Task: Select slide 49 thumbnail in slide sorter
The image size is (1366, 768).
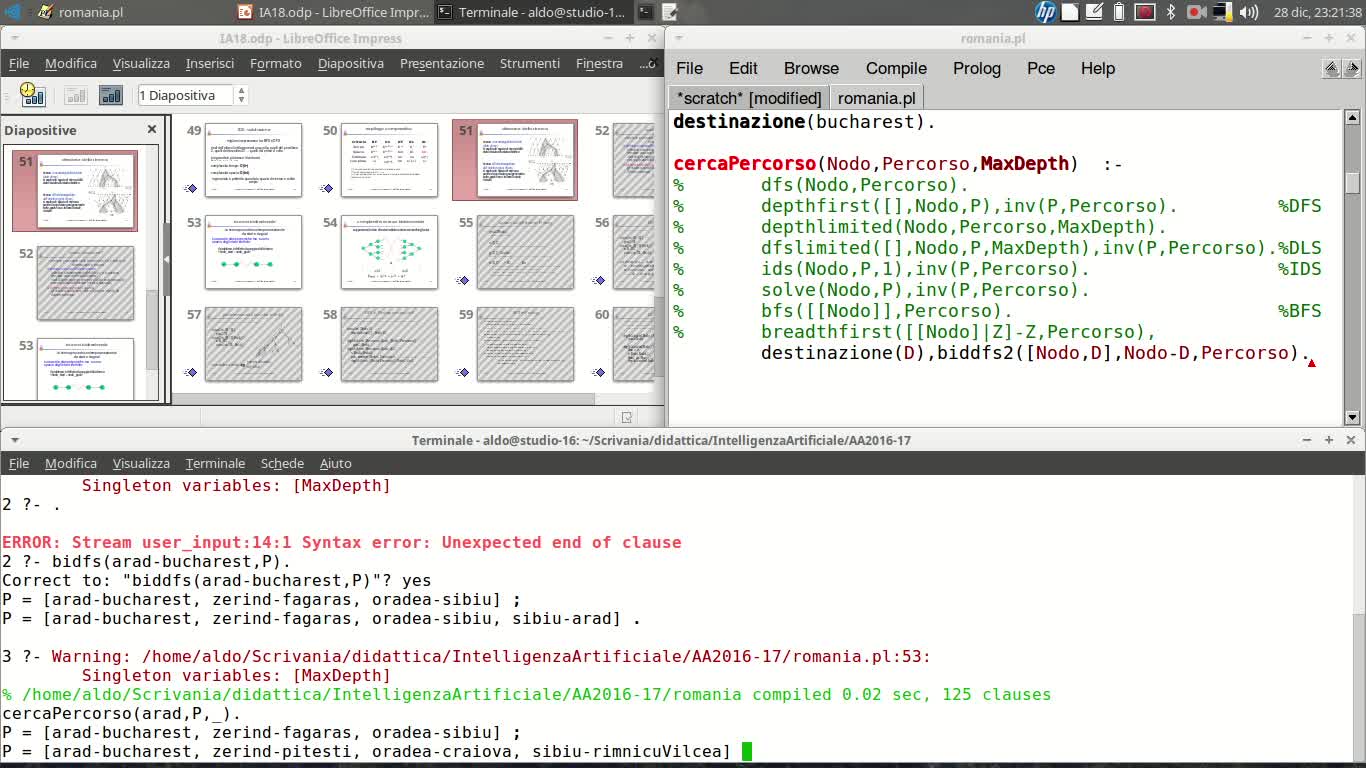Action: tap(253, 159)
